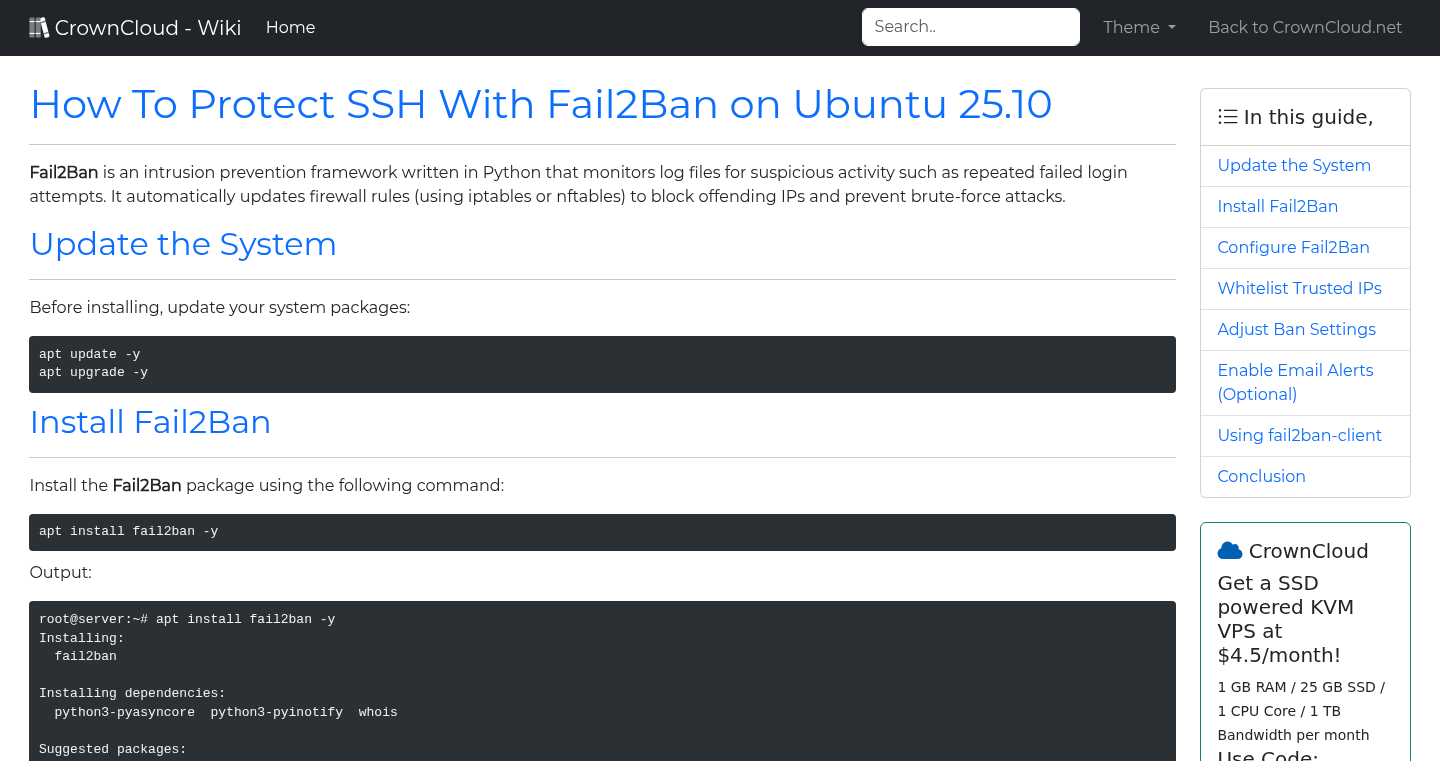Expand the caret next to Theme
Viewport: 1440px width, 761px height.
(1170, 28)
